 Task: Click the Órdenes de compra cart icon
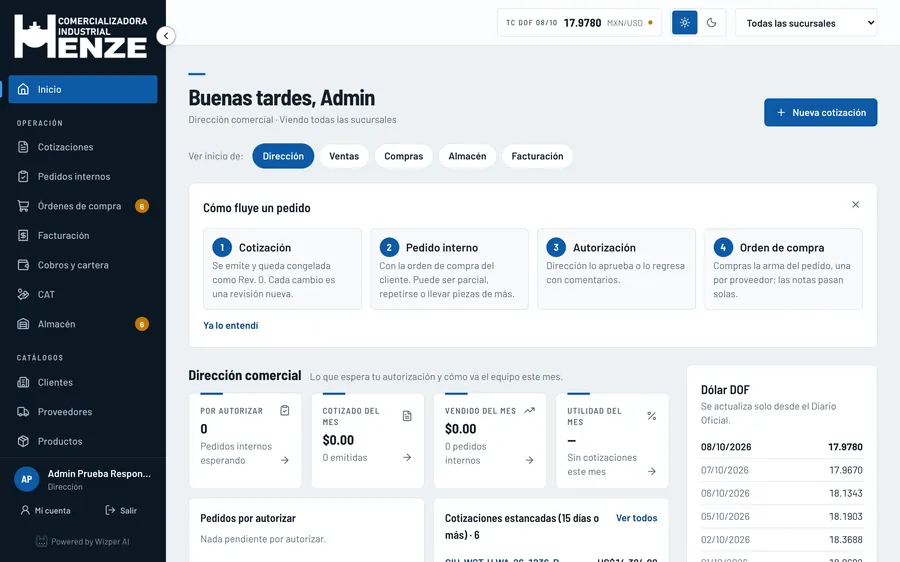[x=23, y=206]
